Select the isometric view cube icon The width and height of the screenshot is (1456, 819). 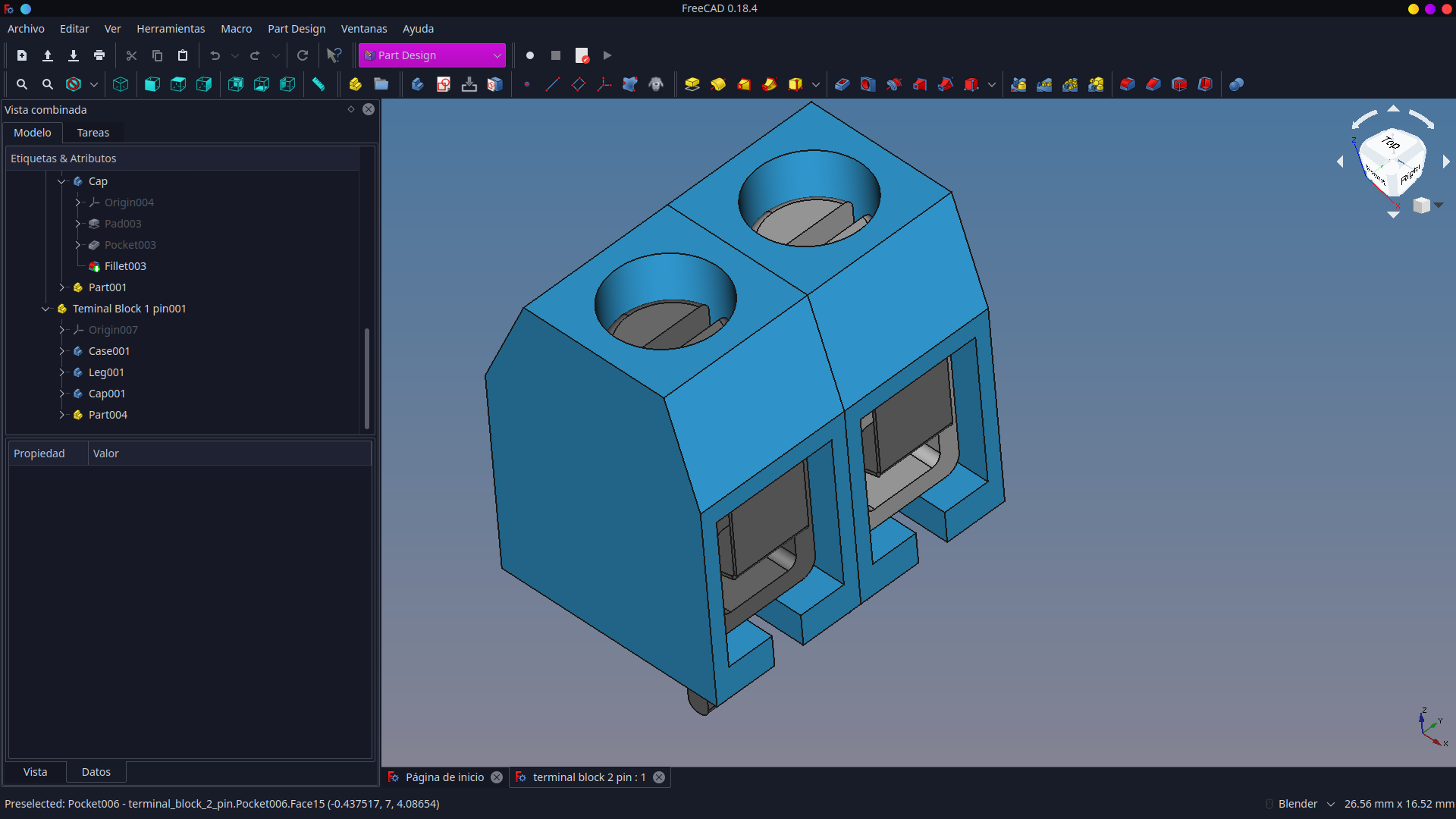click(121, 84)
